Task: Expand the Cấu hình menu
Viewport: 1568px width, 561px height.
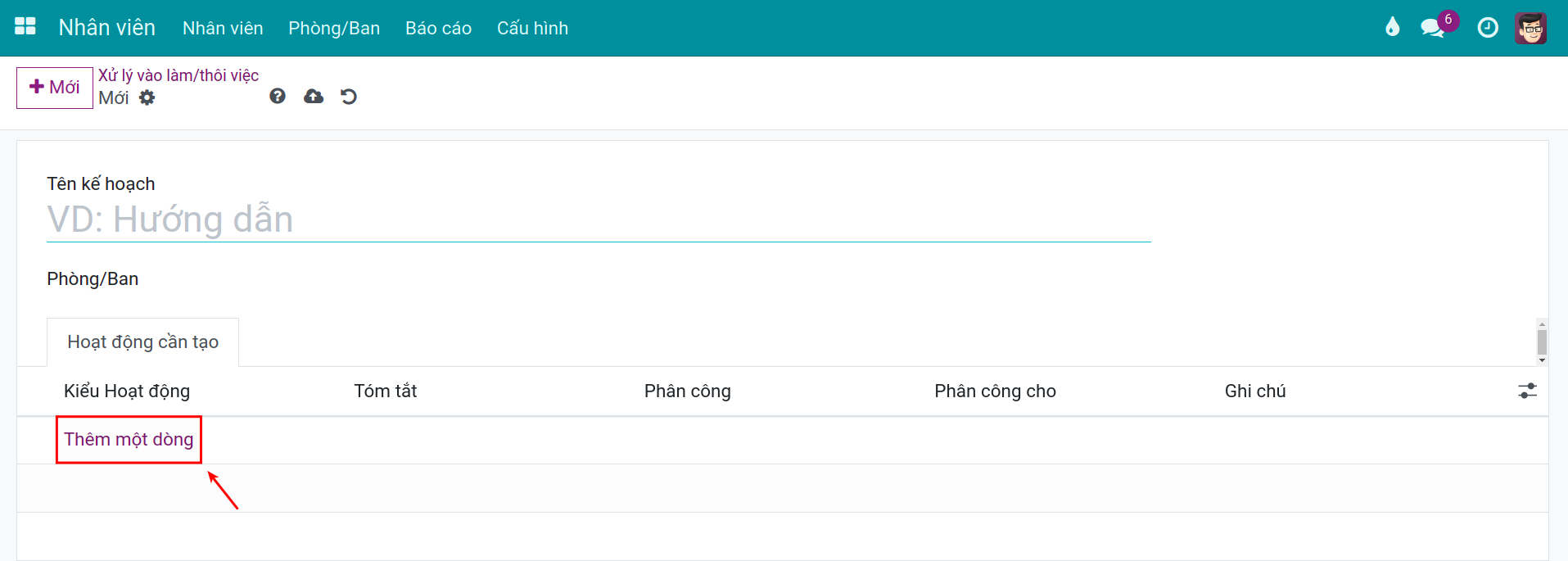Action: (x=532, y=28)
